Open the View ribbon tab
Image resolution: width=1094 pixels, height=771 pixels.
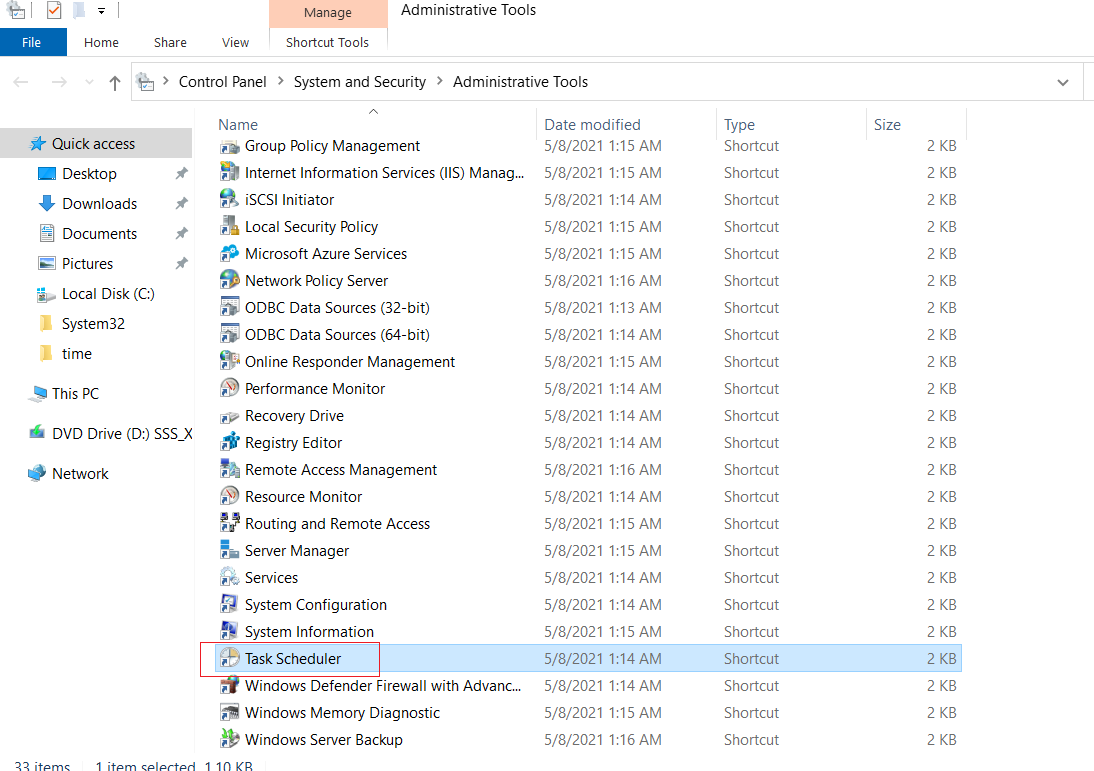(x=235, y=43)
